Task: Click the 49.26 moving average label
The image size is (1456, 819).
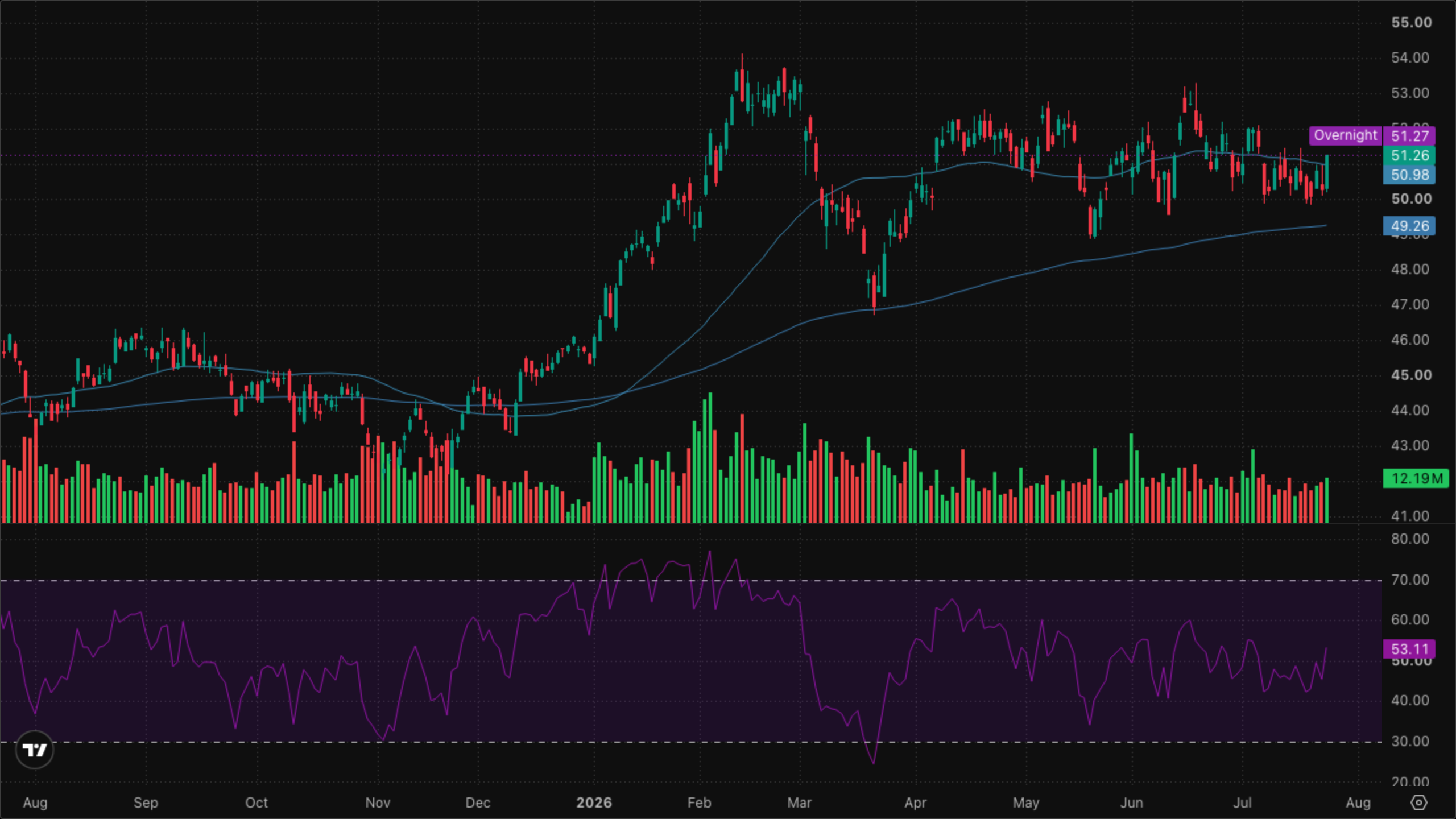Action: coord(1409,226)
